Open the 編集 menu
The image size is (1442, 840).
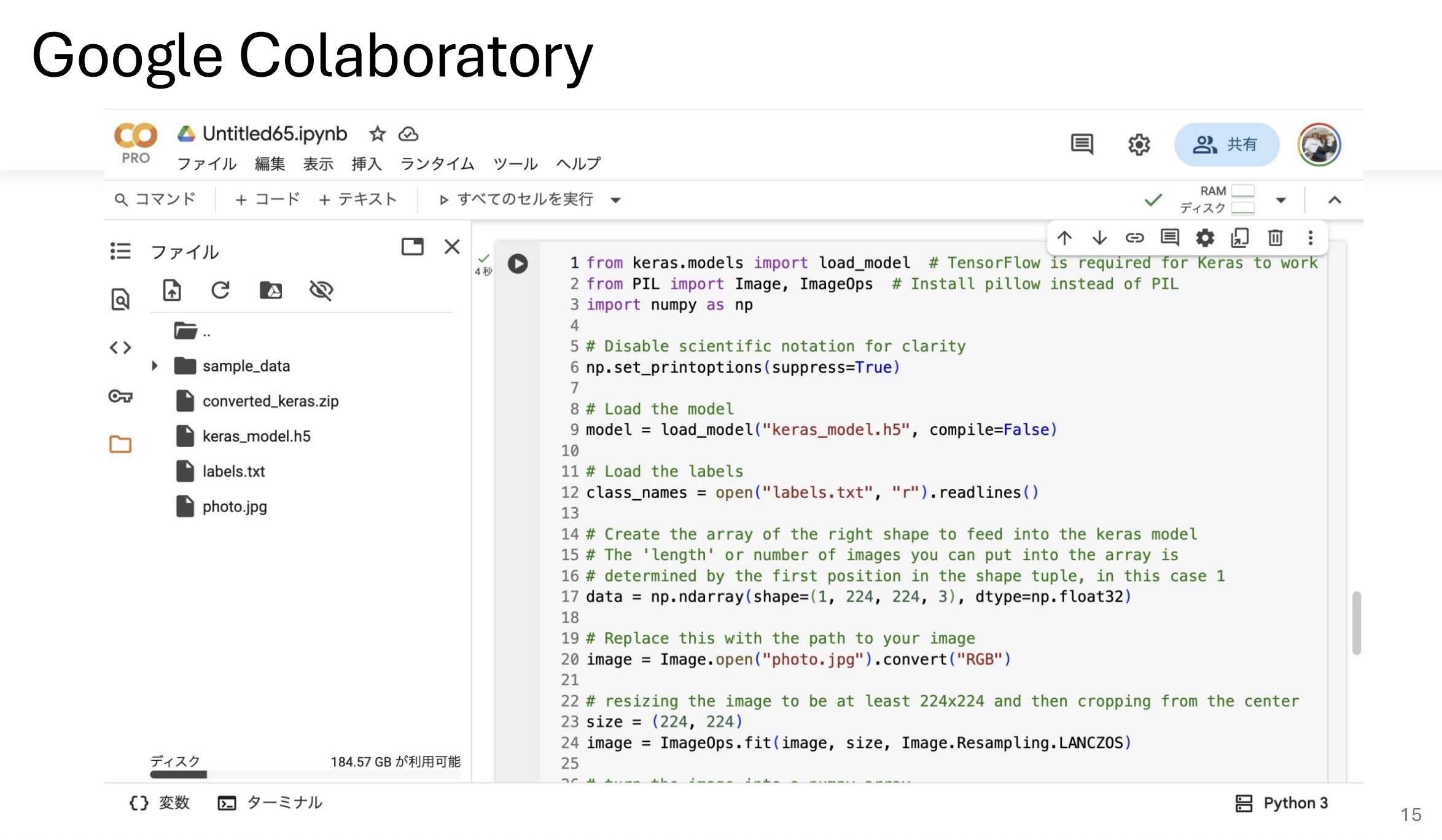[x=270, y=164]
